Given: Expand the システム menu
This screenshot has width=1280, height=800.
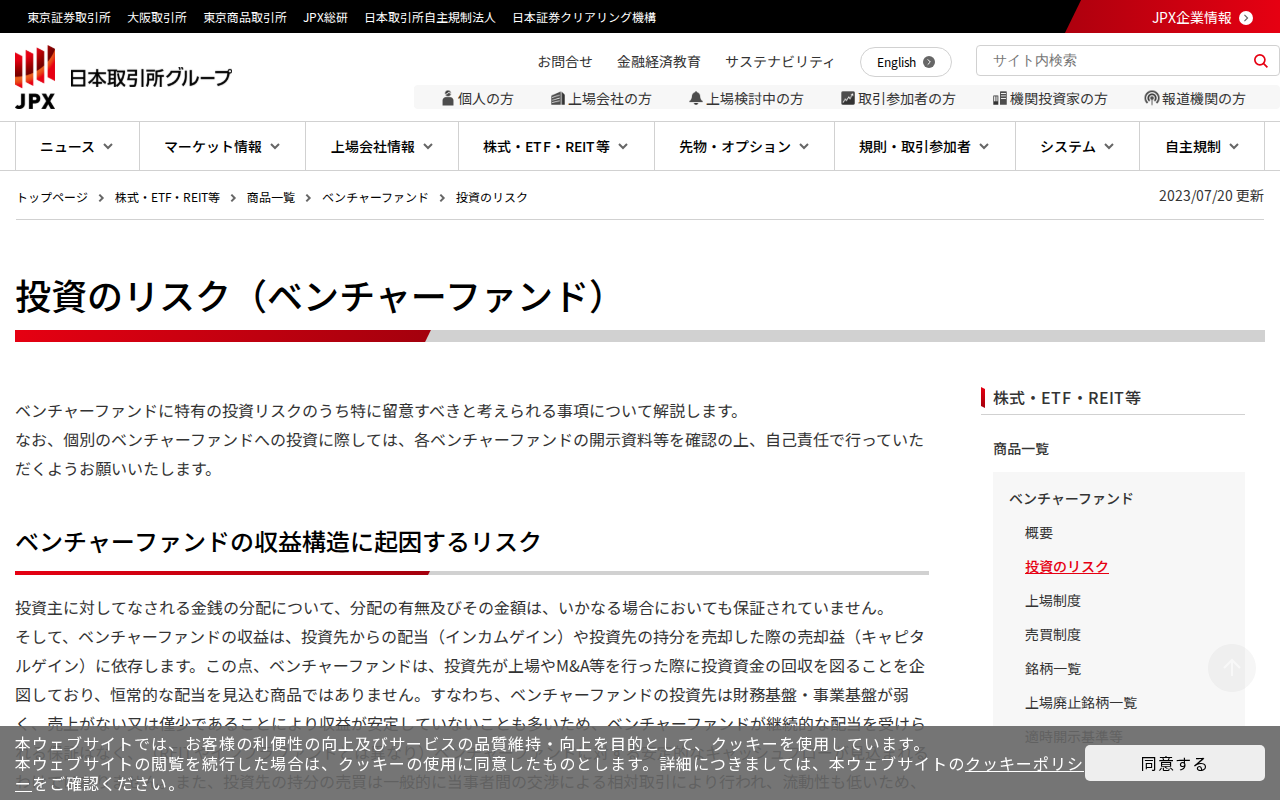Looking at the screenshot, I should 1077,147.
